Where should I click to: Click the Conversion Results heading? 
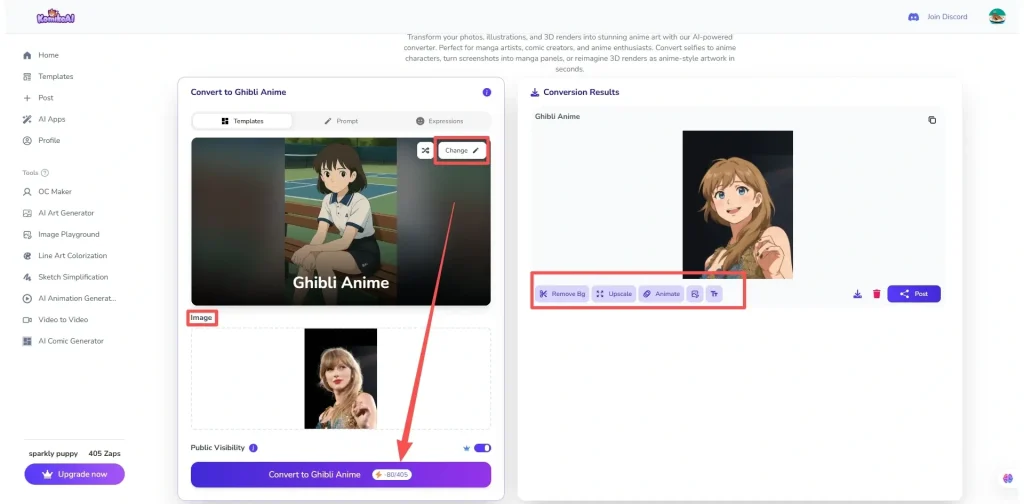coord(581,93)
